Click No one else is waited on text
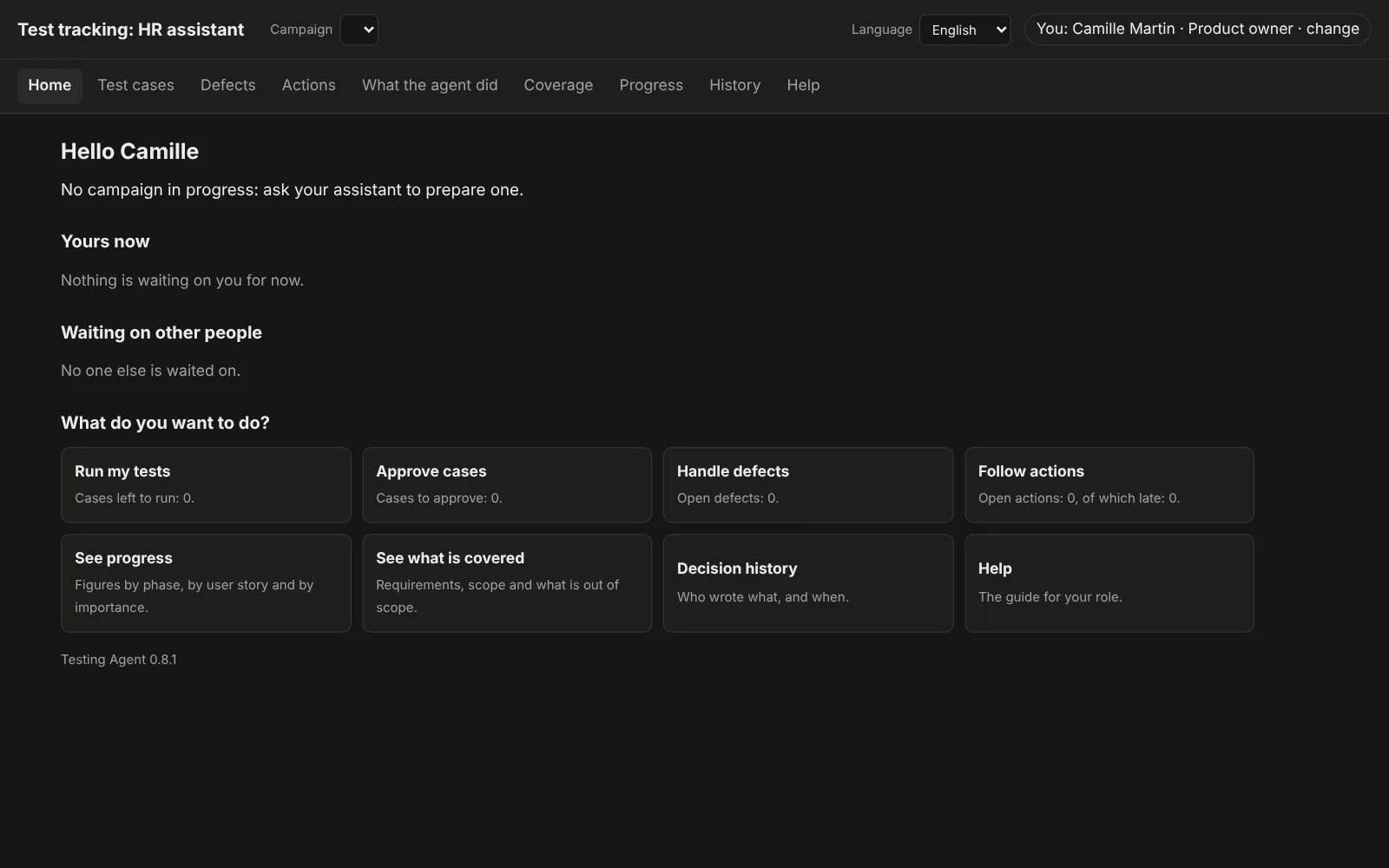This screenshot has height=868, width=1389. pos(150,371)
